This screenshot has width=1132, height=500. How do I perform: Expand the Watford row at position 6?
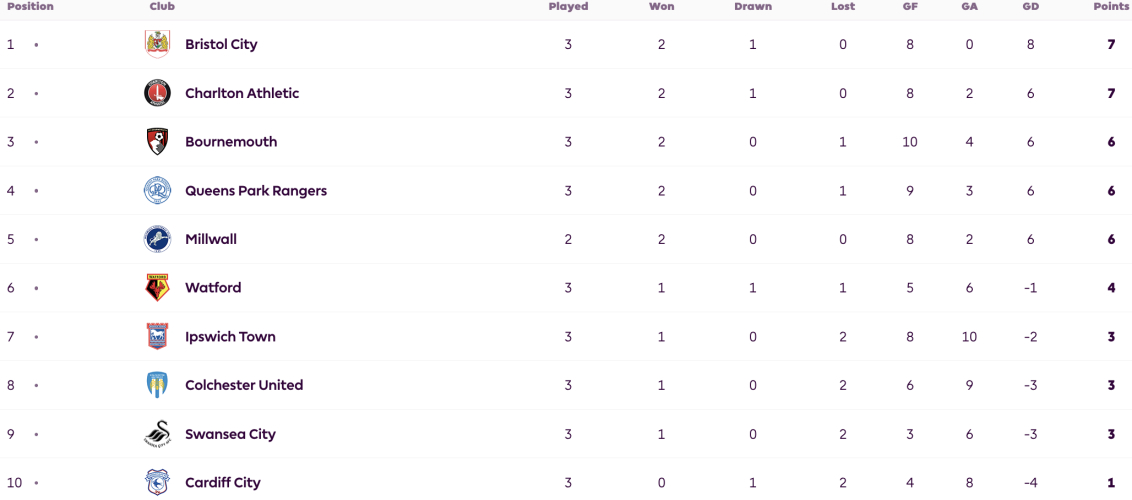[x=566, y=288]
